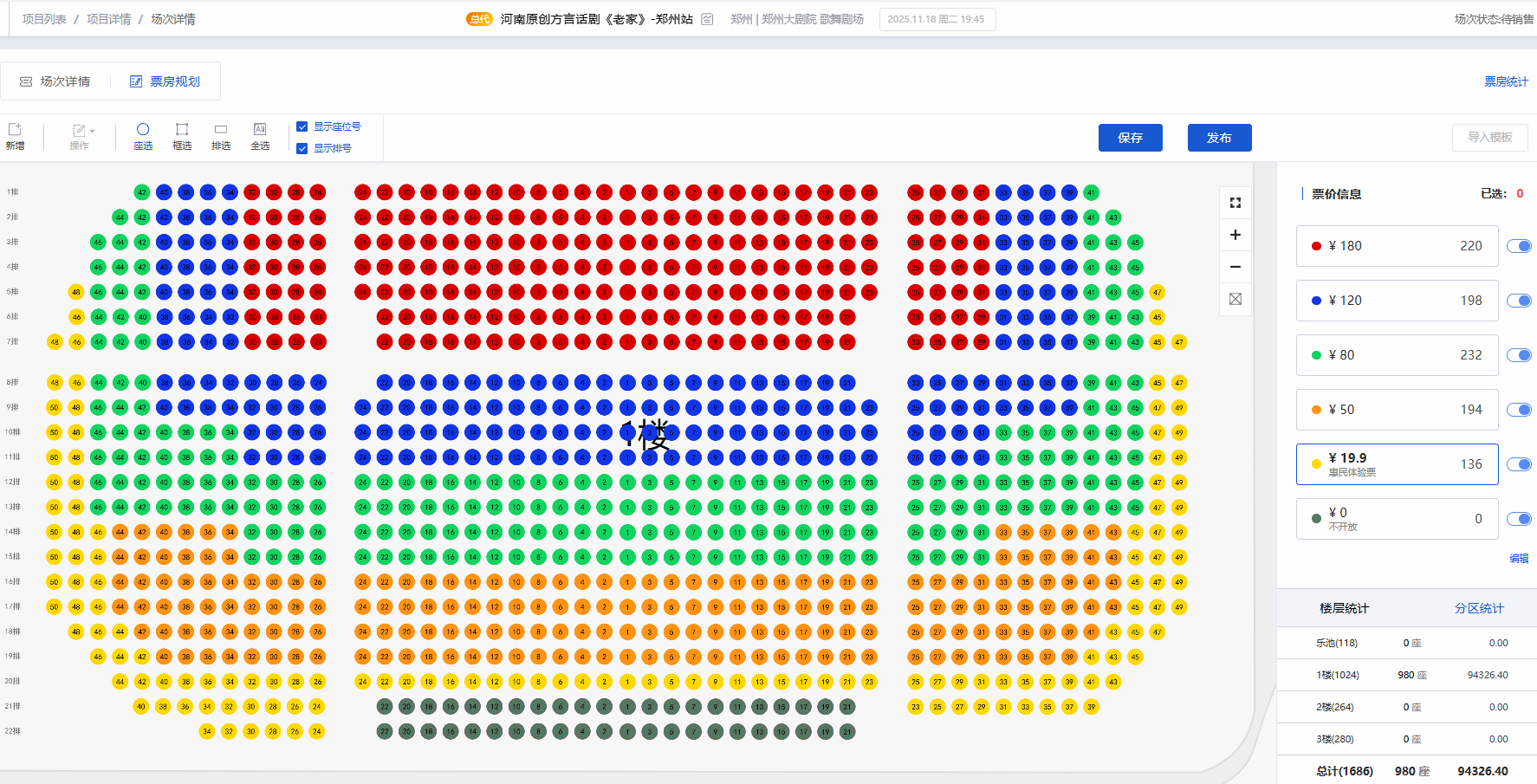Screen dimensions: 1537x784
Task: Toggle the ¥19.9 惠民体验票 switch
Action: point(1519,464)
